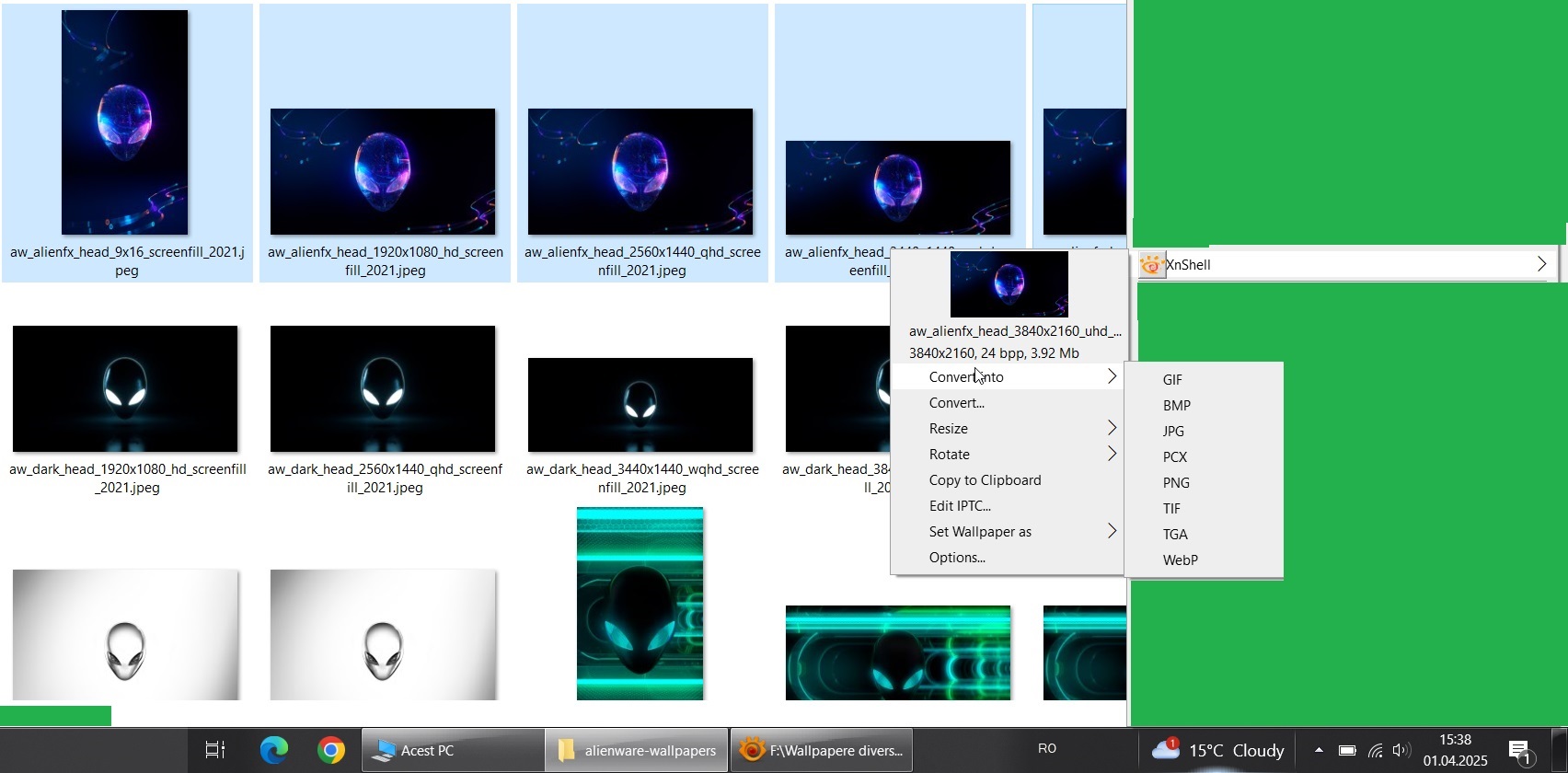The image size is (1568, 773).
Task: Click the file name aw_dark_head_3440x1440_wqhd_screenfill_2021.jpeg
Action: (x=642, y=478)
